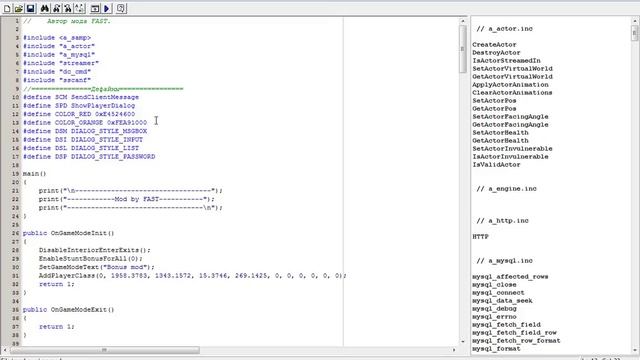This screenshot has height=360, width=640.
Task: Select ApplyActorAnimation in the function list
Action: click(510, 84)
